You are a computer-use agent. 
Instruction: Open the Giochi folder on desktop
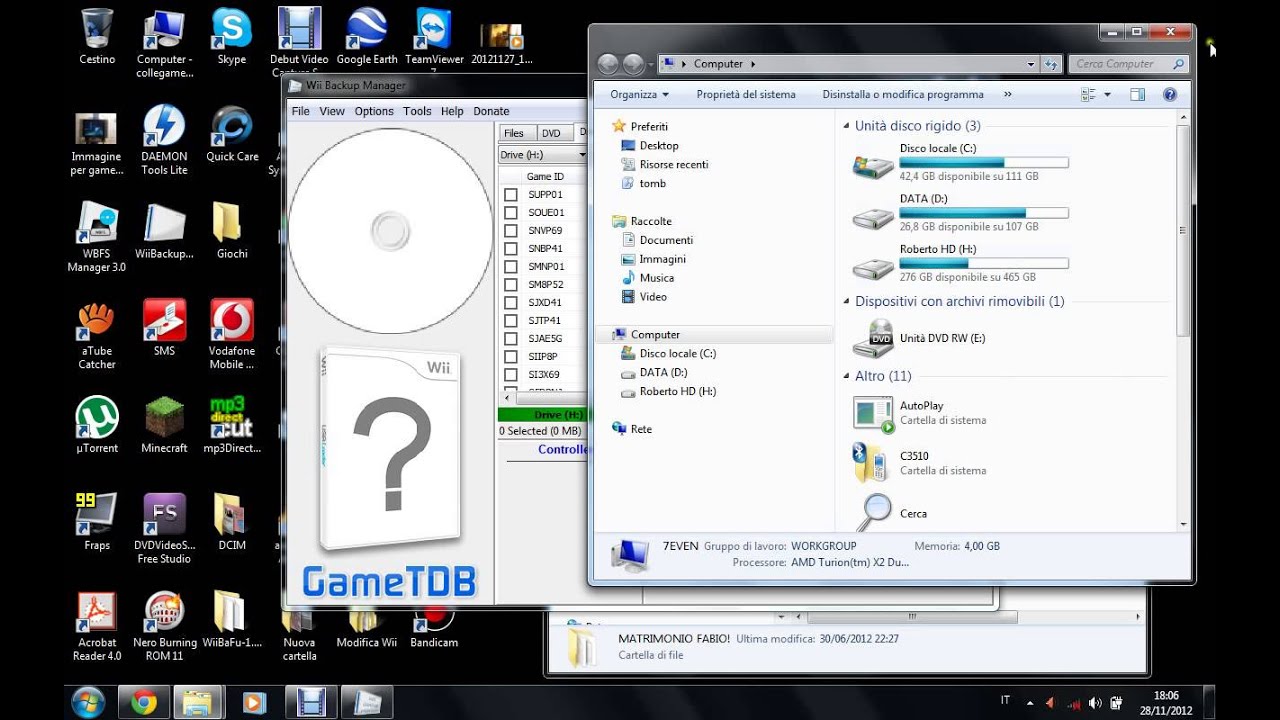click(231, 231)
